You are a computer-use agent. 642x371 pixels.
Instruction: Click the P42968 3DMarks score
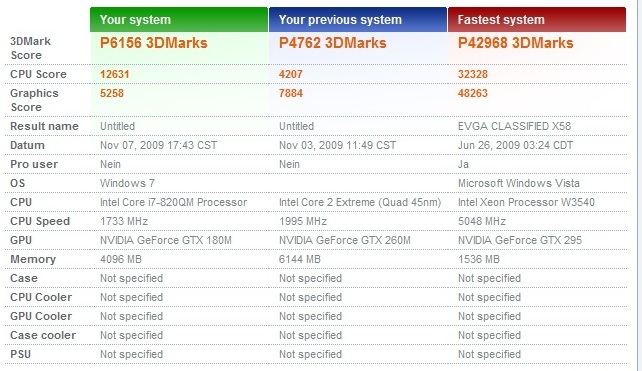pos(515,43)
